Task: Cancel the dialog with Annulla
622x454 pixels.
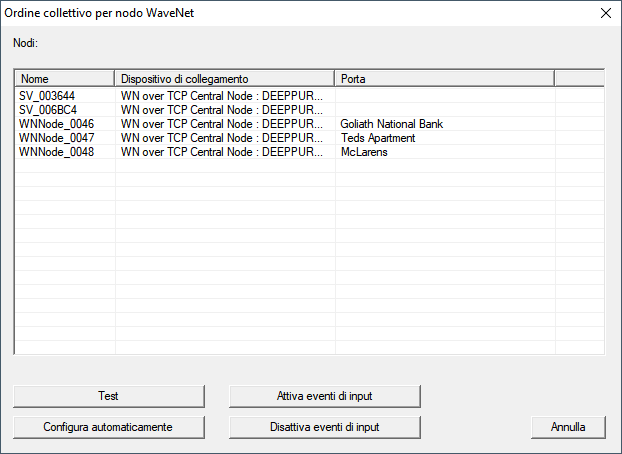Action: [568, 426]
